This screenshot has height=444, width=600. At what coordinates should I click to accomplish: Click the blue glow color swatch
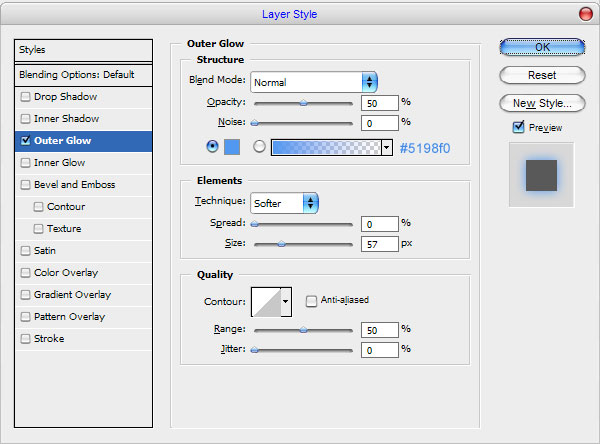coord(232,147)
